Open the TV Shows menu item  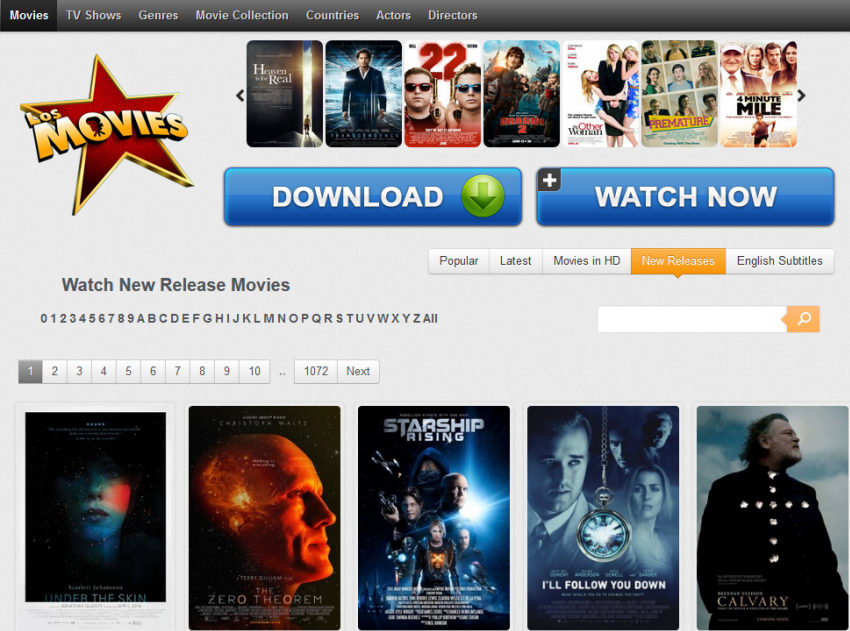click(x=93, y=15)
